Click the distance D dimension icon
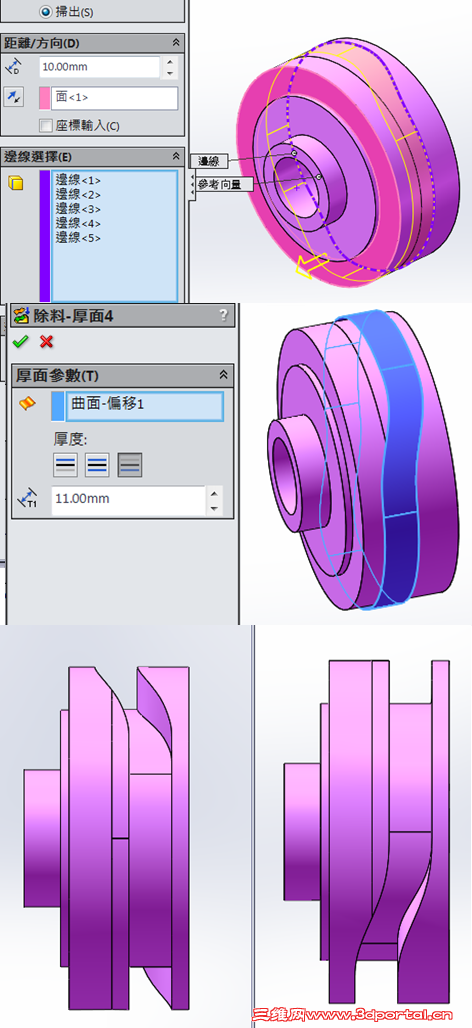Image resolution: width=472 pixels, height=1028 pixels. click(x=12, y=65)
